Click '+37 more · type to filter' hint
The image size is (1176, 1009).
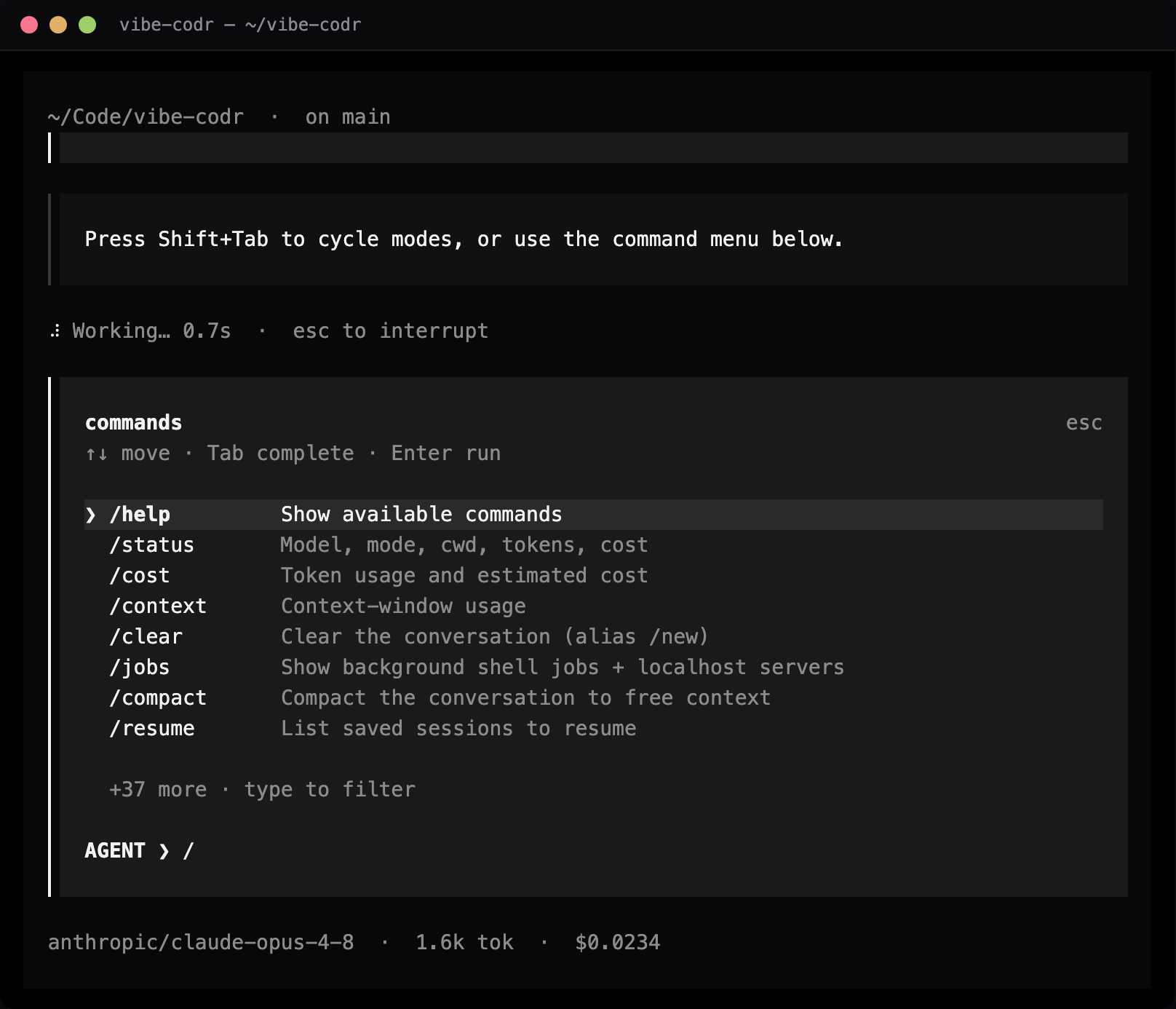pyautogui.click(x=262, y=790)
